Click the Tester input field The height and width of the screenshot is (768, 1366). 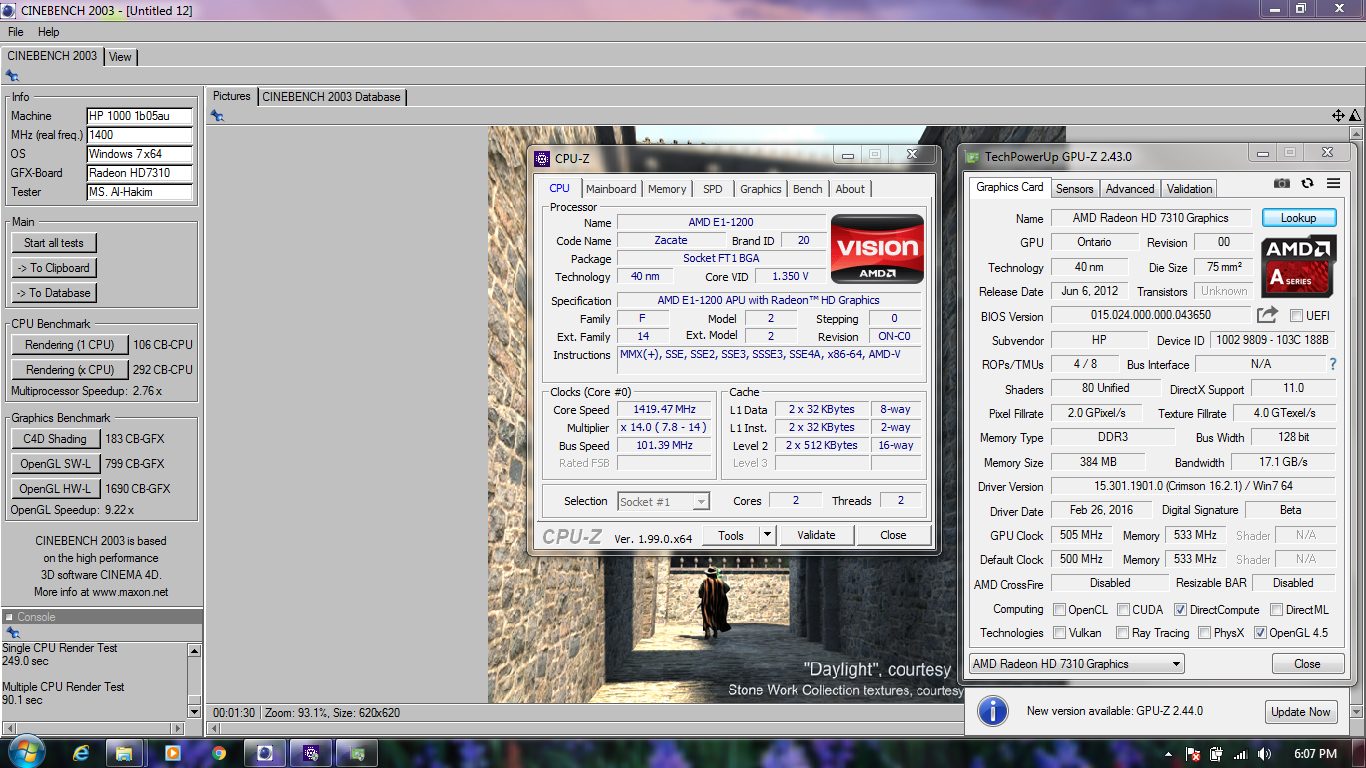(139, 192)
